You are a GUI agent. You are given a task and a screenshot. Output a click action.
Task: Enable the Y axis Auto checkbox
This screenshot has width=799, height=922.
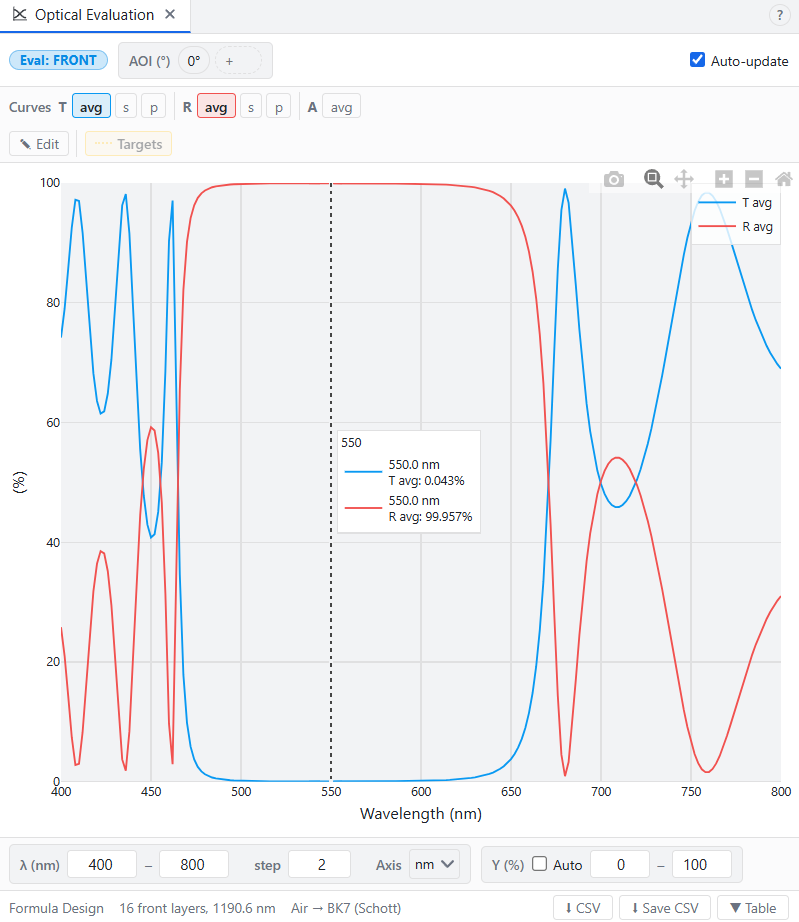(540, 864)
